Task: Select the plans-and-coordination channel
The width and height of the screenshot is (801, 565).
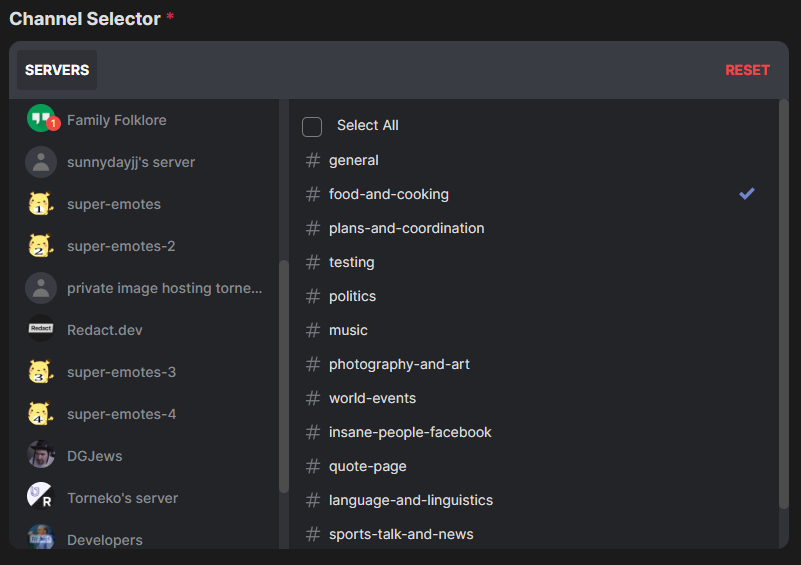Action: [406, 228]
